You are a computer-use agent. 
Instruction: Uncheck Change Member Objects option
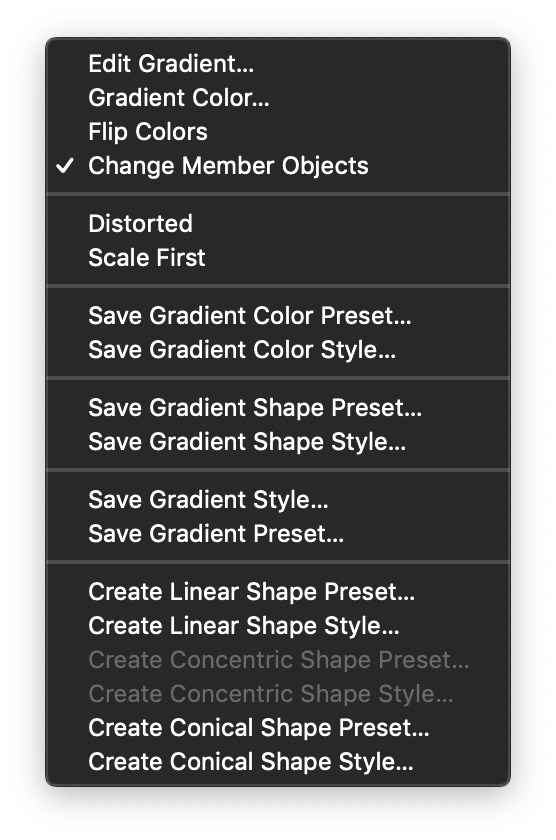278,166
